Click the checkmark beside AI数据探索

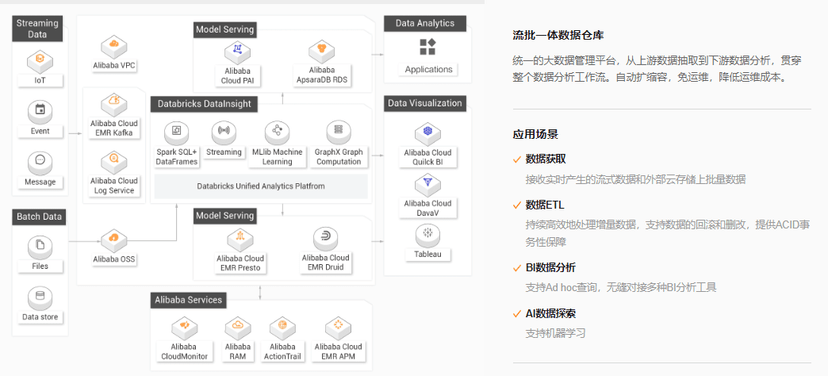click(516, 314)
